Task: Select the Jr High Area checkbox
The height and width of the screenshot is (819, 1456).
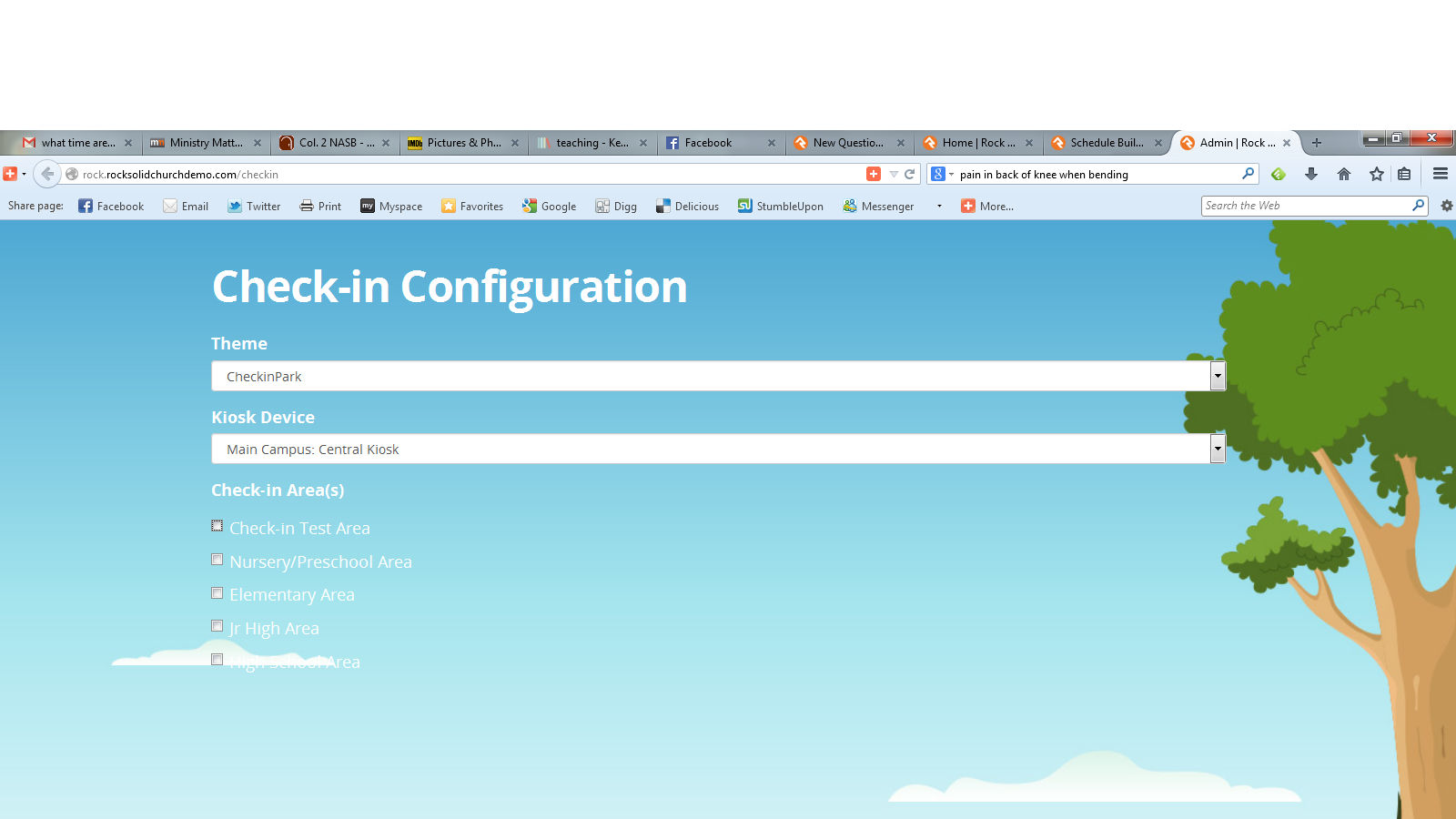Action: click(217, 626)
